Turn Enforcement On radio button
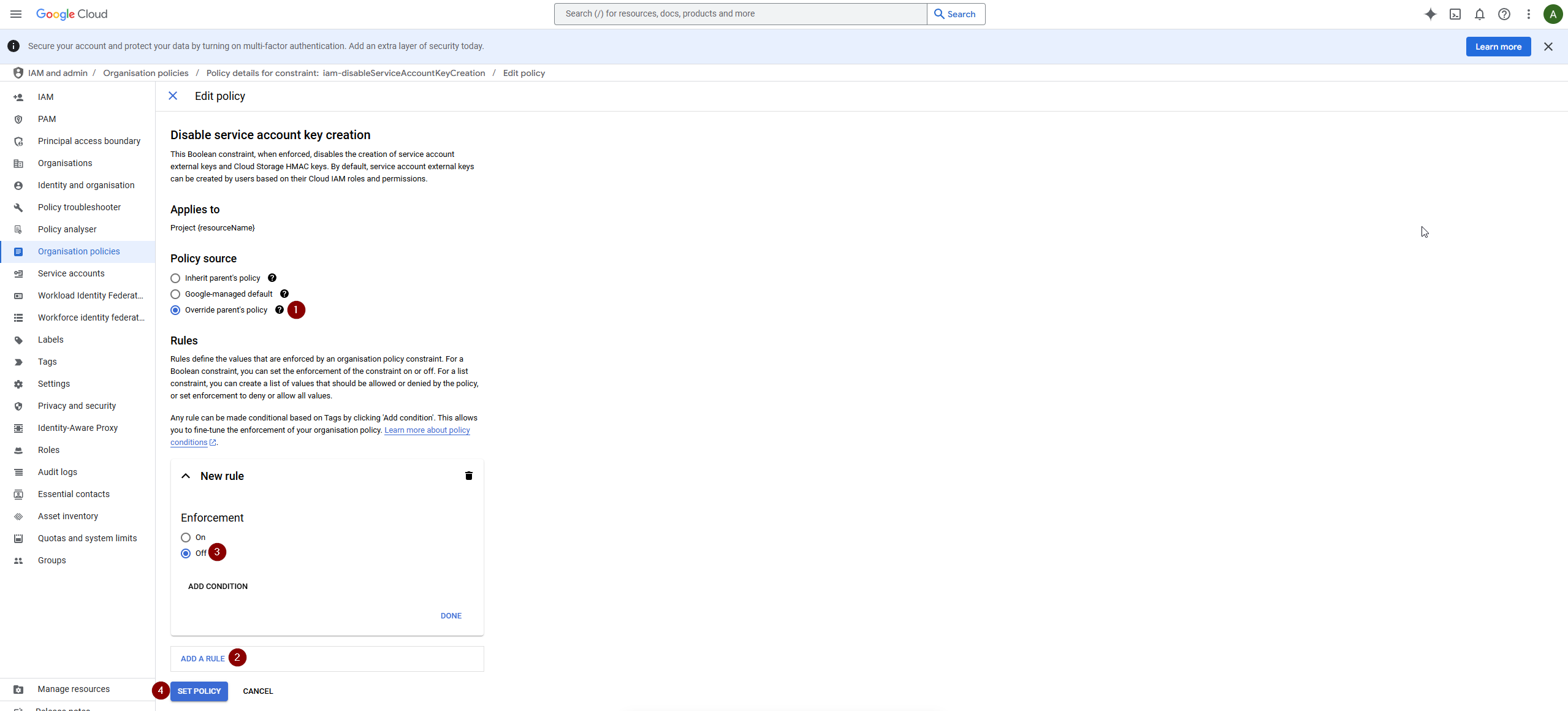Screen dimensions: 1568x711 [x=186, y=538]
